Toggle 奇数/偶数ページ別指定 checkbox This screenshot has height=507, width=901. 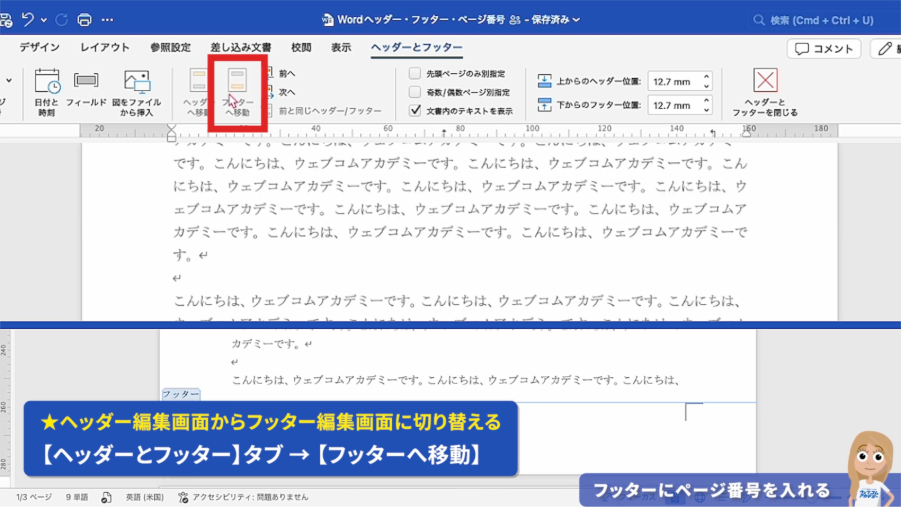[x=415, y=92]
